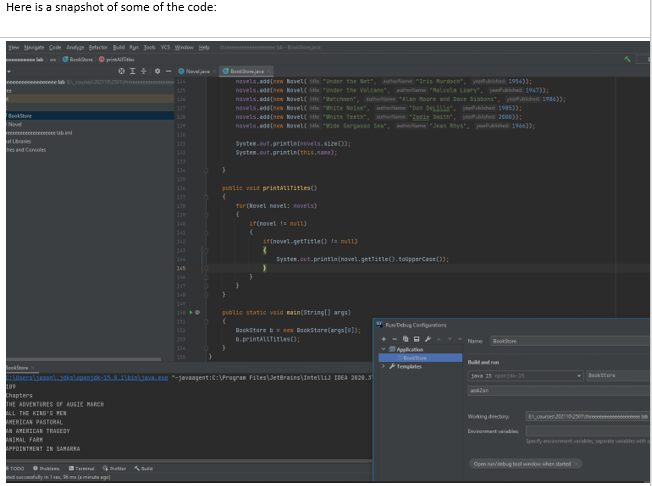Click the BookStore class icon in breadcrumb
Screen dimensions: 652x486
point(65,59)
